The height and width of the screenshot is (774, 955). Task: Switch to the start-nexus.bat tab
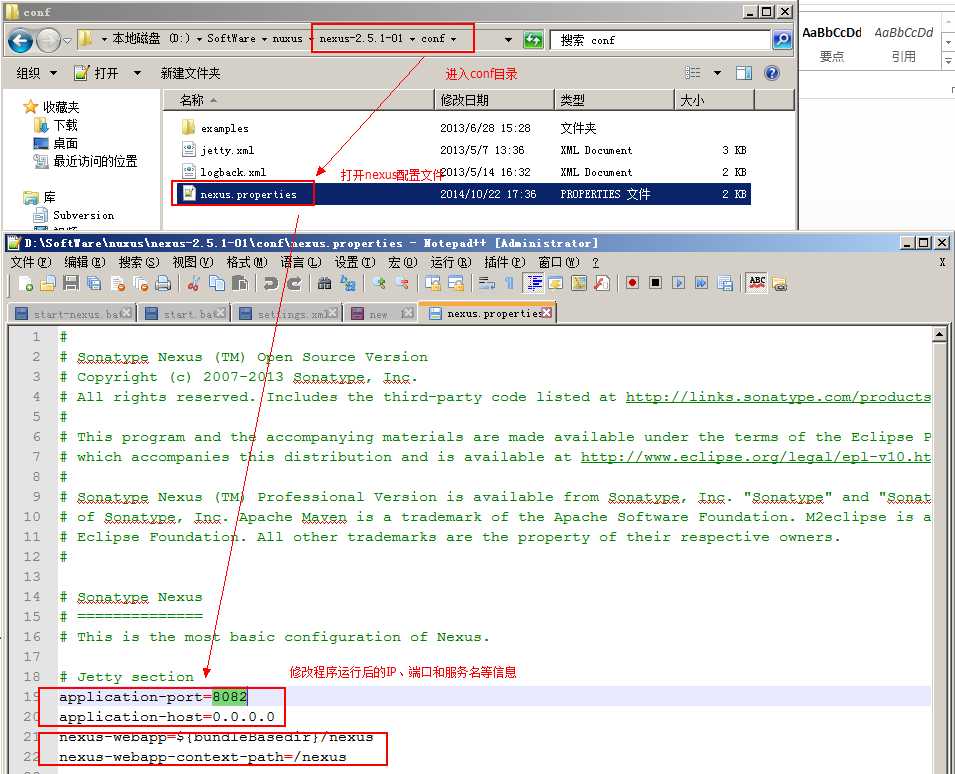[x=73, y=314]
